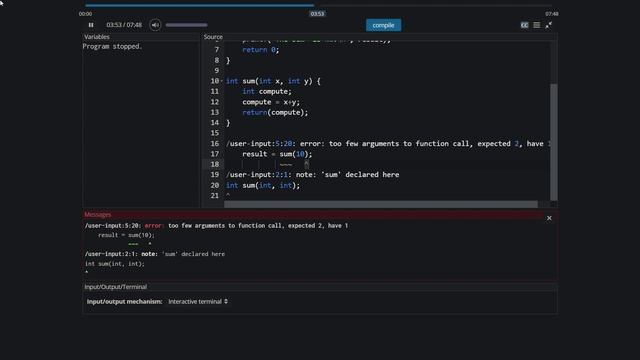This screenshot has width=640, height=360.
Task: Click the source horizontal scrollbar
Action: 381,204
